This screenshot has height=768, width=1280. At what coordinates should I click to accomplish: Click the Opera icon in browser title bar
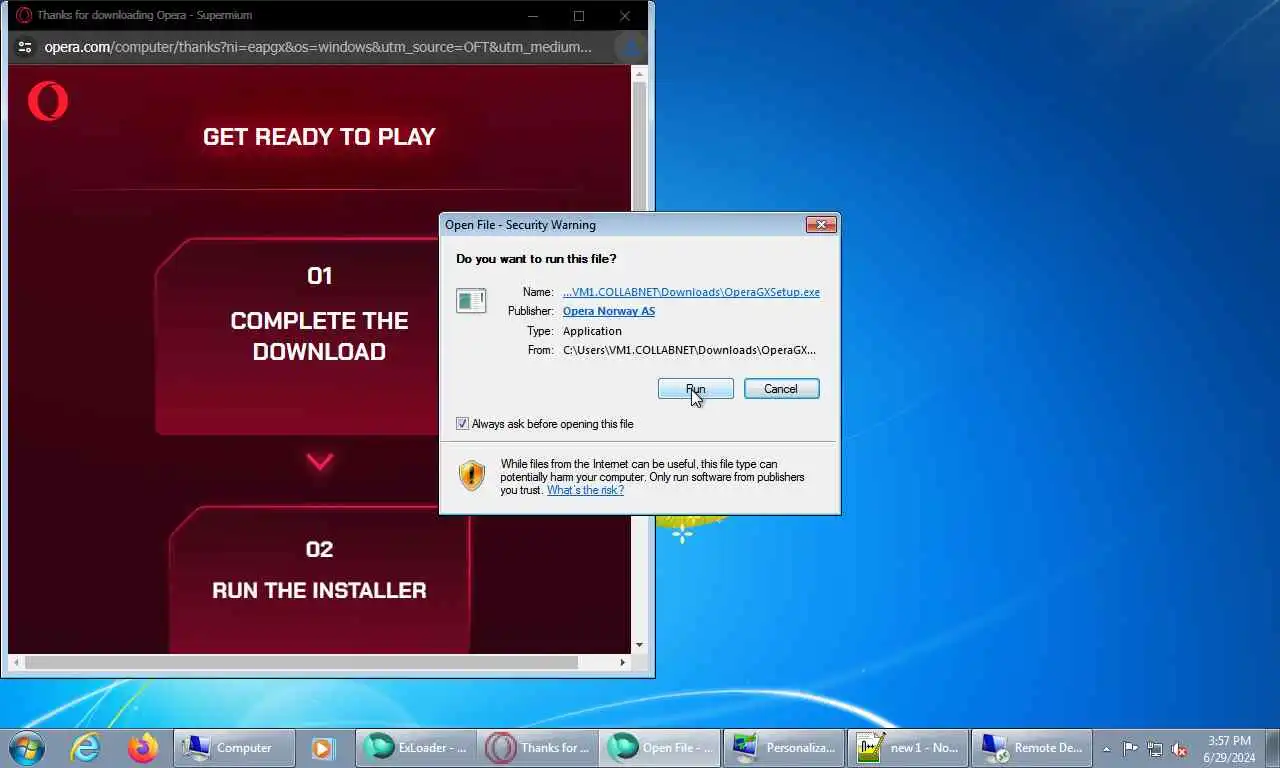24,16
